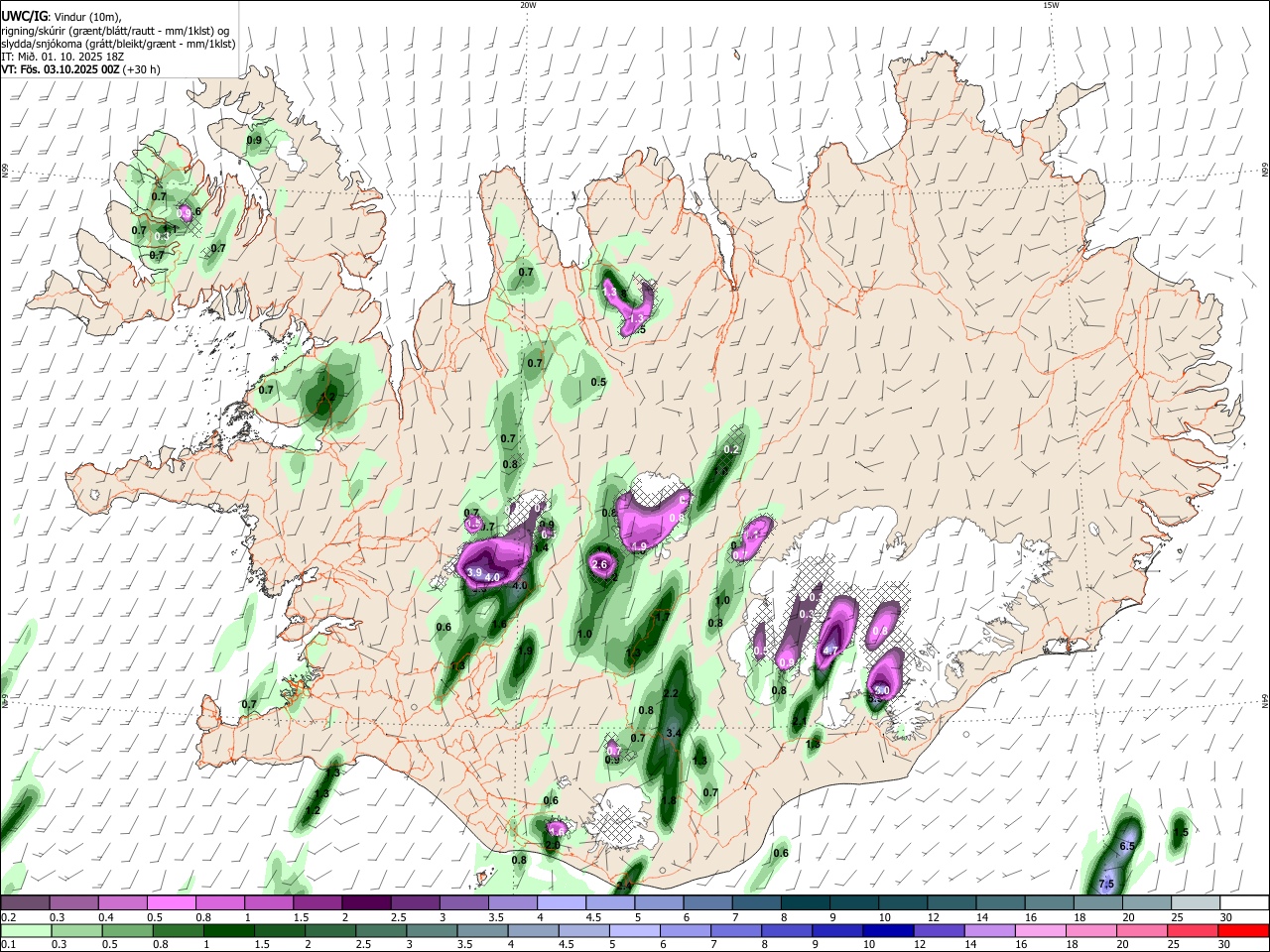Image resolution: width=1270 pixels, height=952 pixels.
Task: Click the 6.5 precipitation value offshore southeast
Action: coord(1127,846)
